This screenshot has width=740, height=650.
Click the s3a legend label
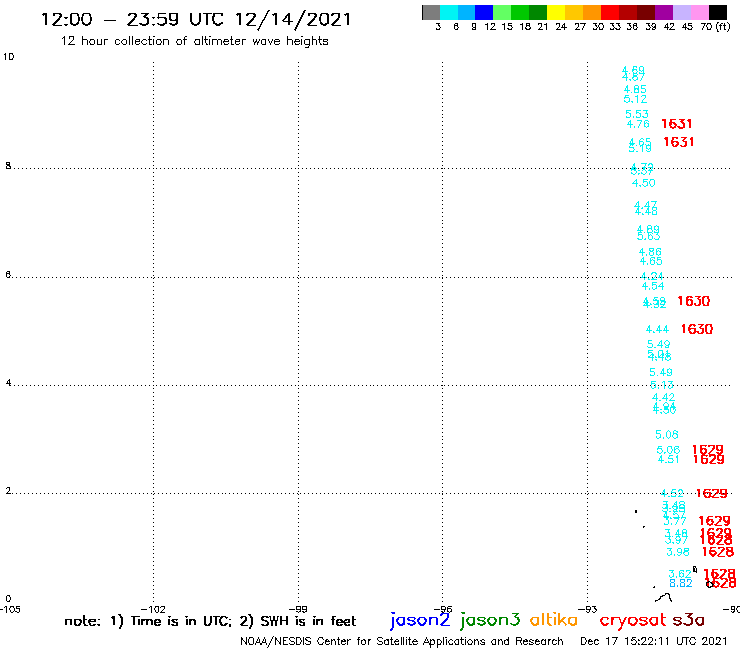coord(688,620)
